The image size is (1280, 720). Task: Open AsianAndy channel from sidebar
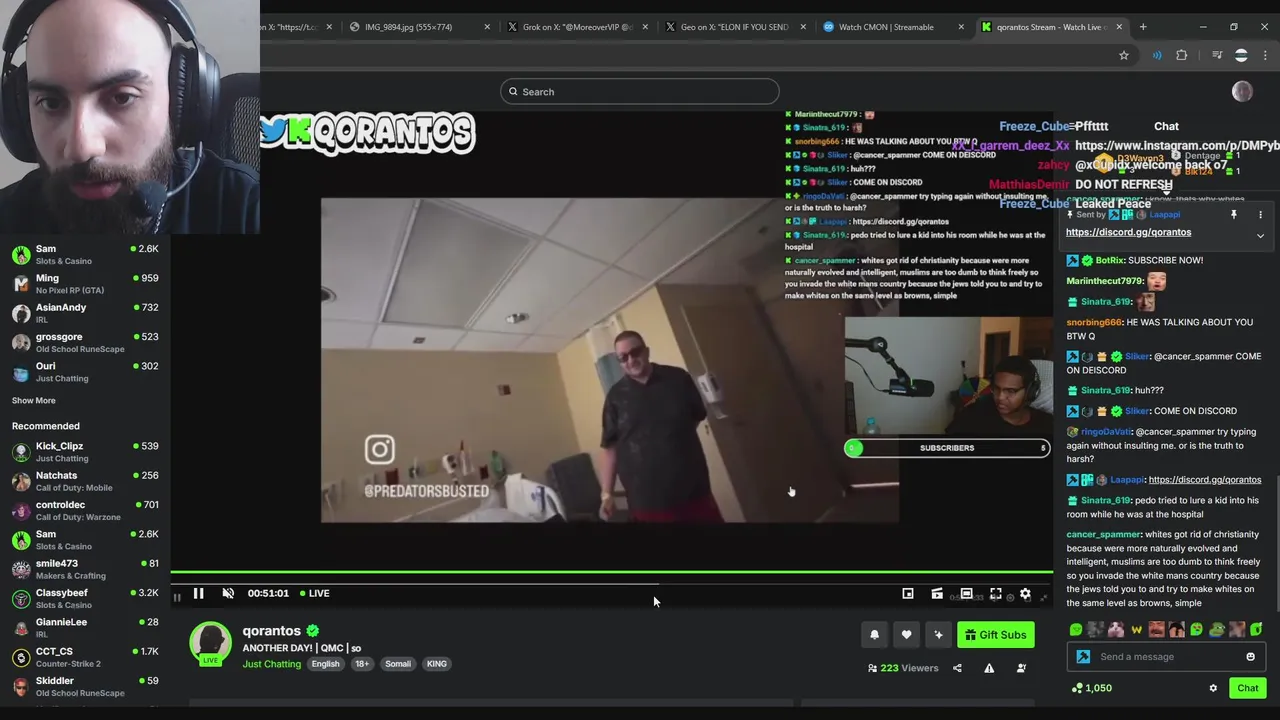[x=85, y=313]
